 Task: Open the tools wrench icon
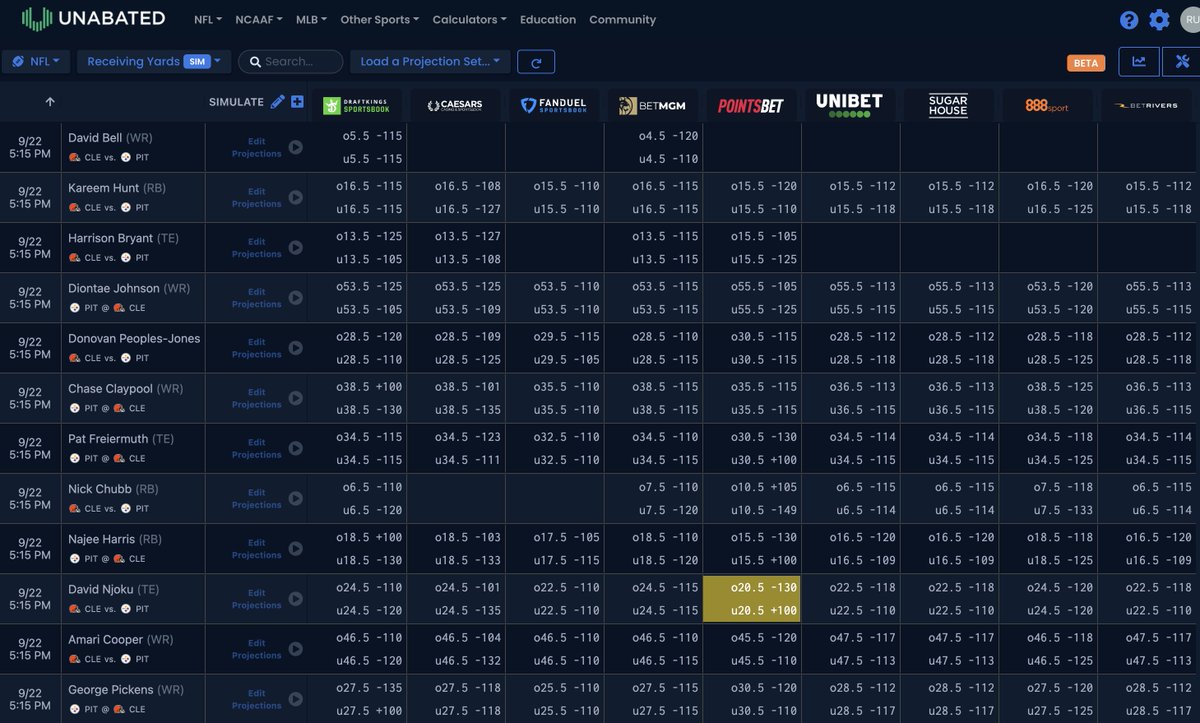pyautogui.click(x=1182, y=62)
